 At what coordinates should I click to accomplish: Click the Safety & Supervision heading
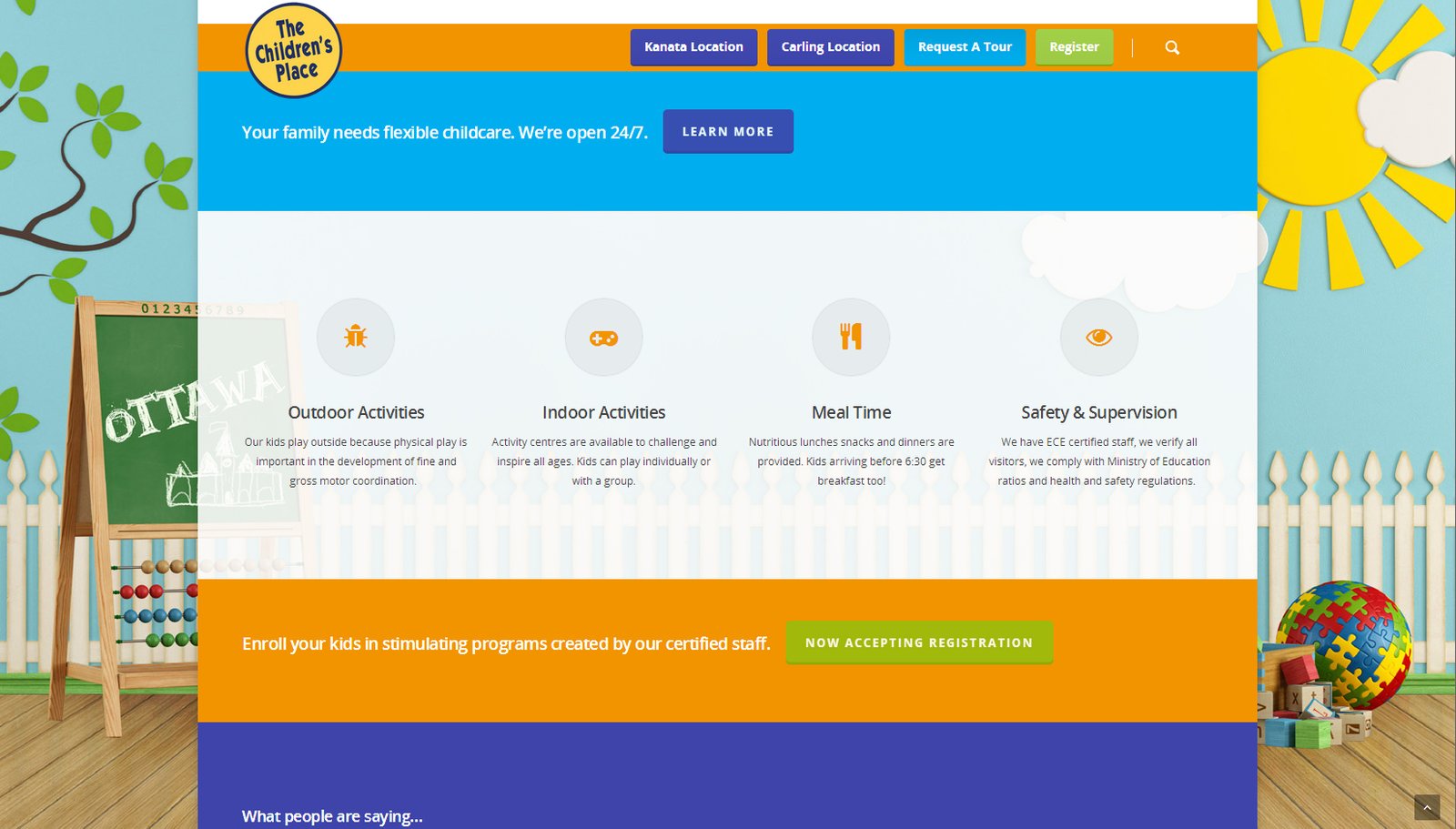[x=1099, y=412]
